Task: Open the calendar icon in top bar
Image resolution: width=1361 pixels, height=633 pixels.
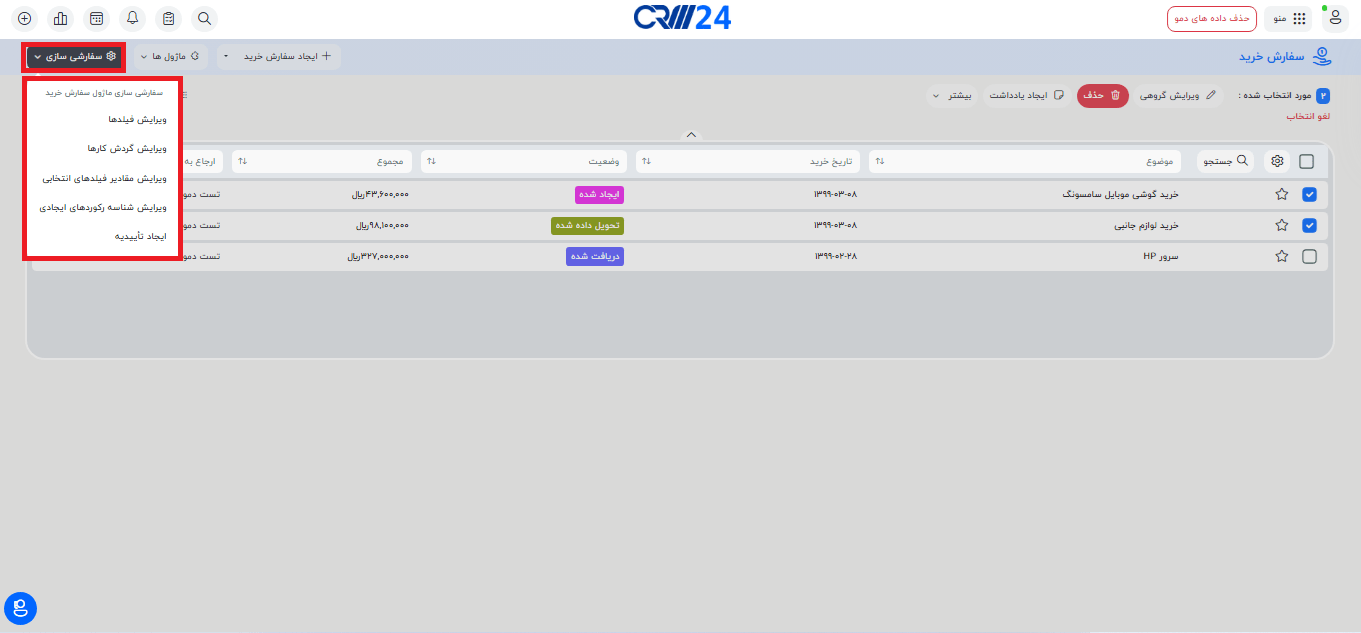Action: (96, 18)
